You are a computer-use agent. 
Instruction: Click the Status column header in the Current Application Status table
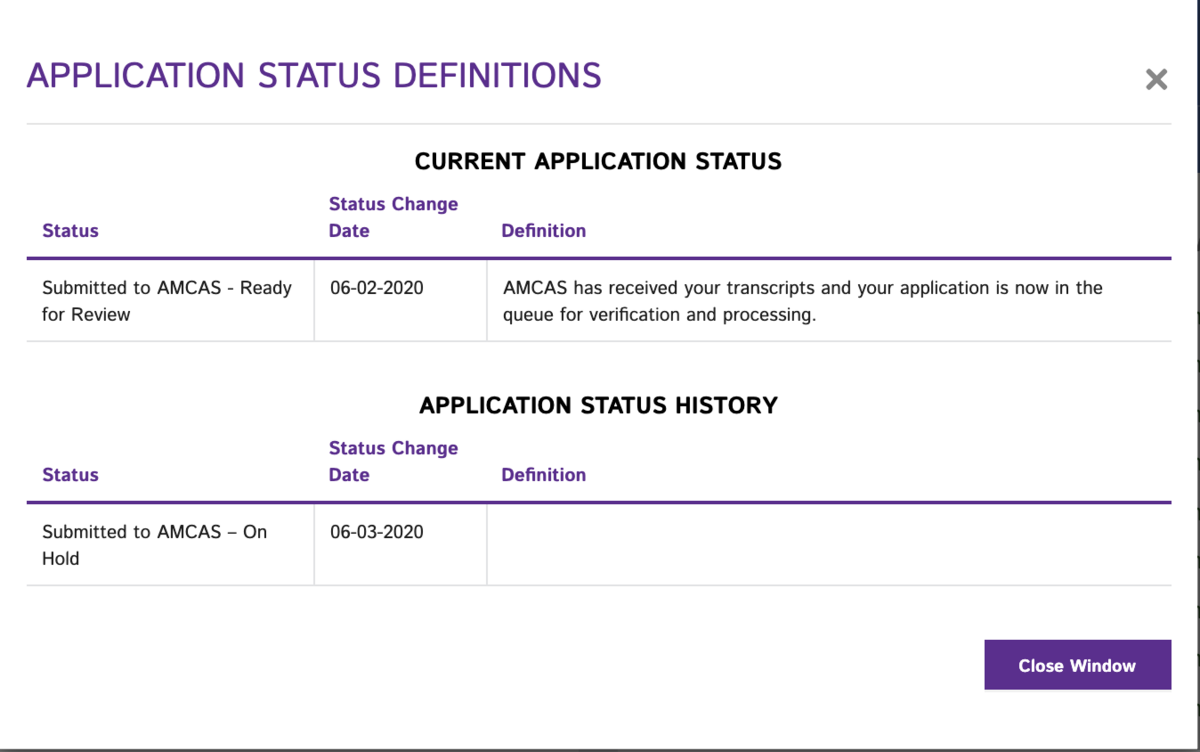click(x=70, y=231)
